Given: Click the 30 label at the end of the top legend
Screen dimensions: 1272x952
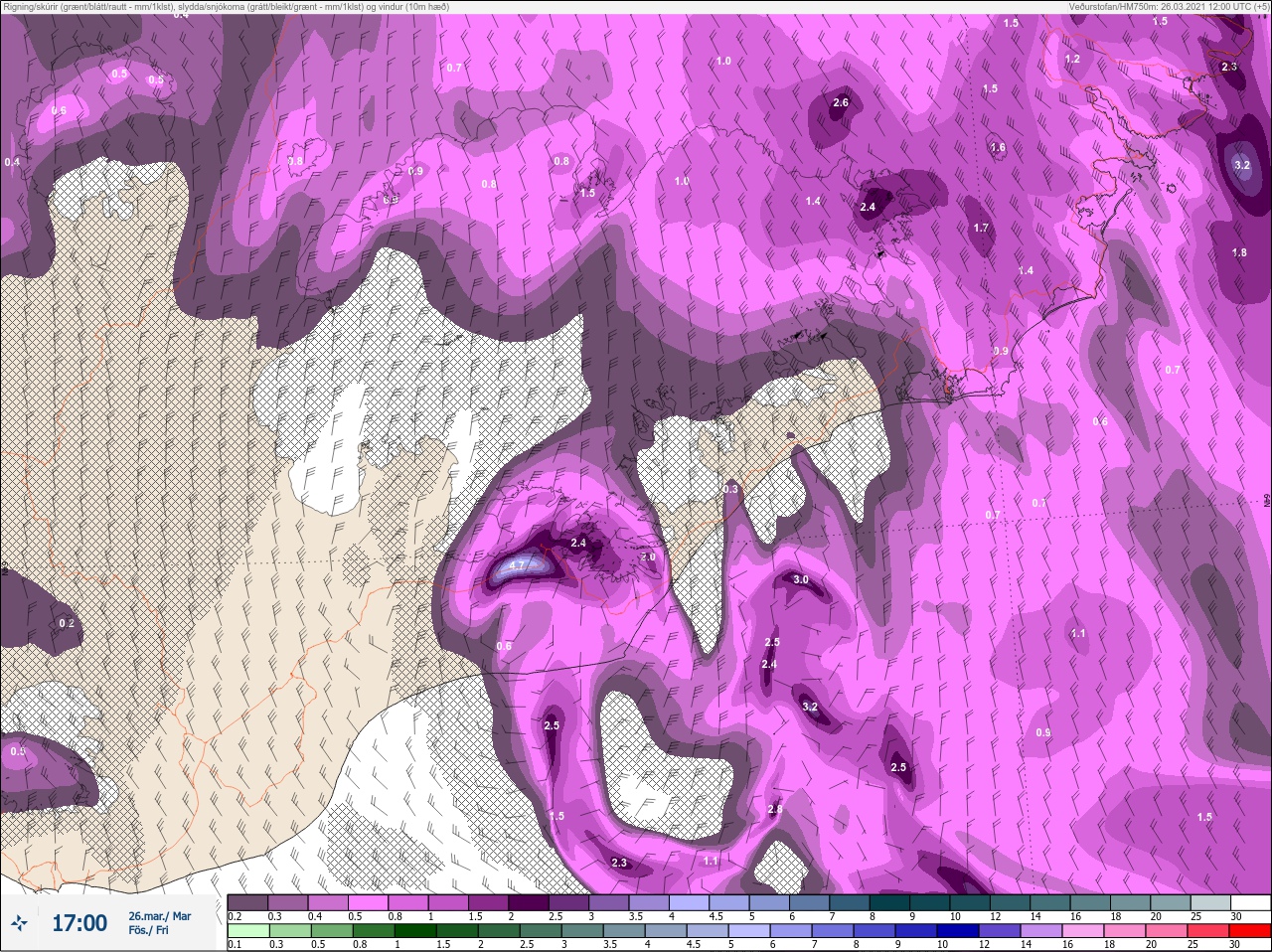Looking at the screenshot, I should (x=1236, y=916).
